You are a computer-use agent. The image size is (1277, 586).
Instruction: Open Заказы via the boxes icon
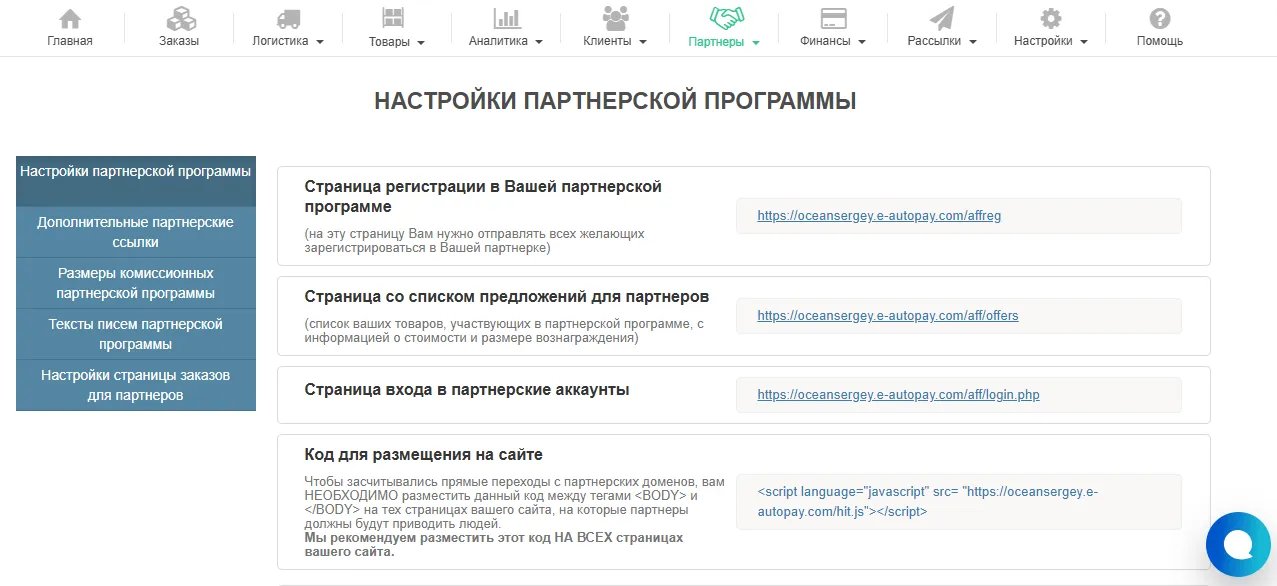point(179,18)
